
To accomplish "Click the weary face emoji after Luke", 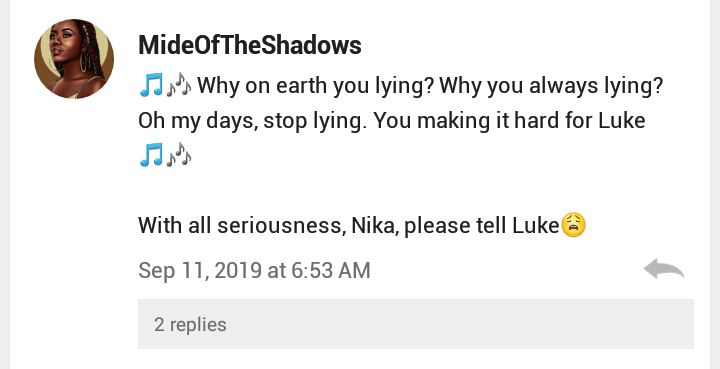I will [574, 225].
